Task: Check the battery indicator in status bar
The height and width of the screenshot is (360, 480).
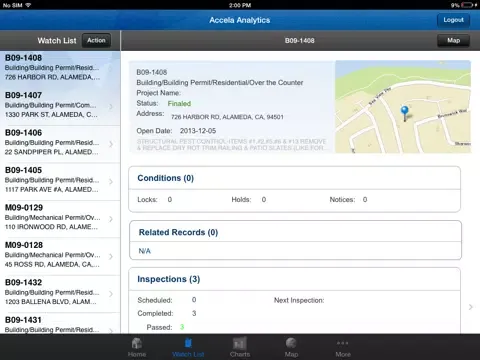Action: (x=467, y=5)
